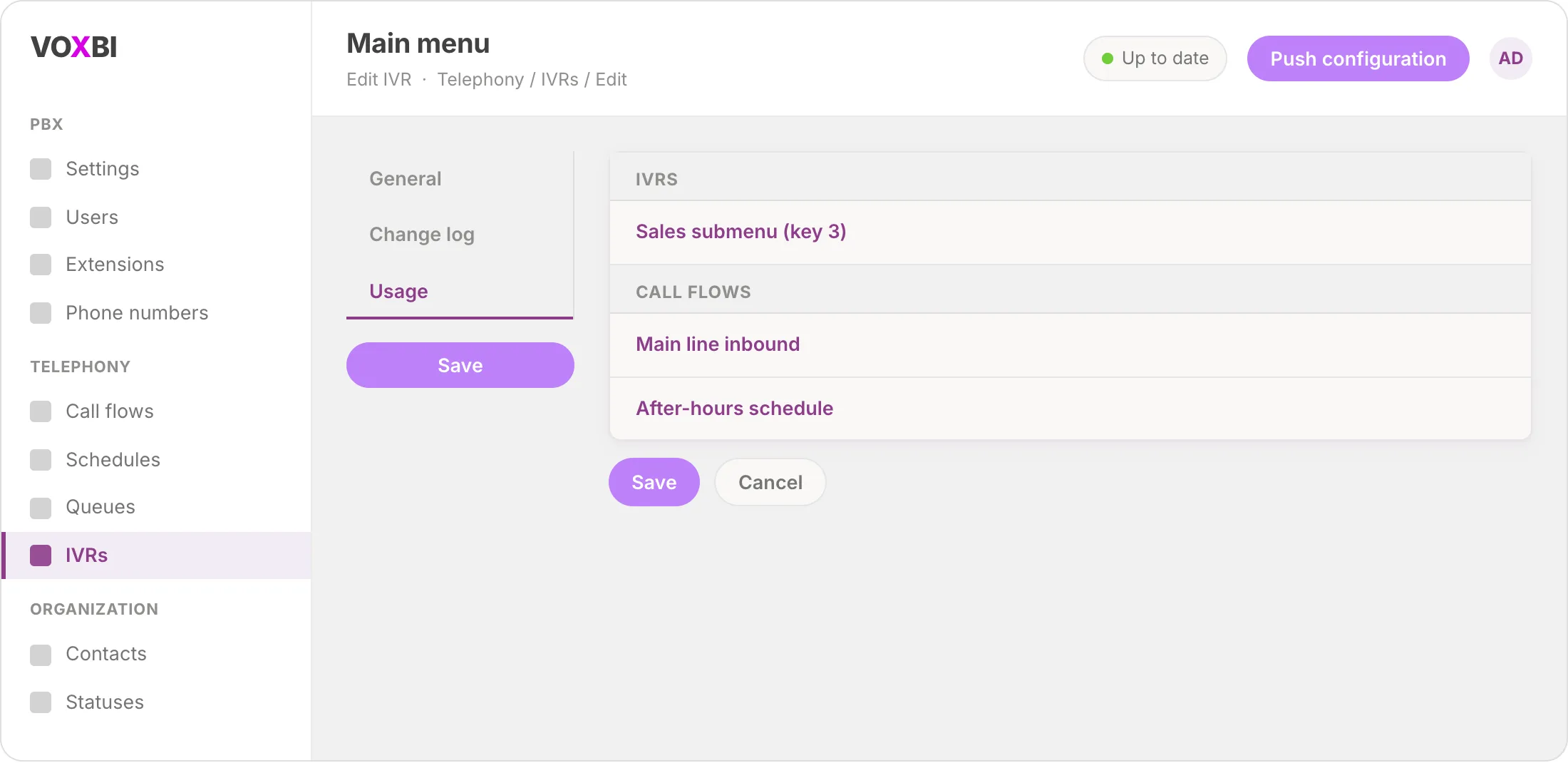Click the Phone numbers sidebar icon
The height and width of the screenshot is (763, 1568).
(41, 313)
